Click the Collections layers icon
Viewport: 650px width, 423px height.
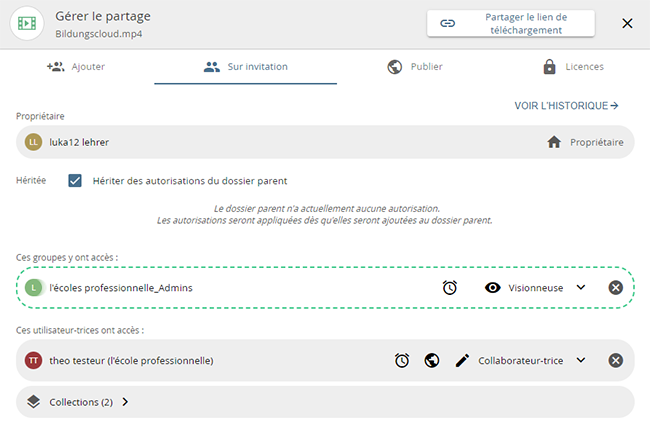pos(34,402)
